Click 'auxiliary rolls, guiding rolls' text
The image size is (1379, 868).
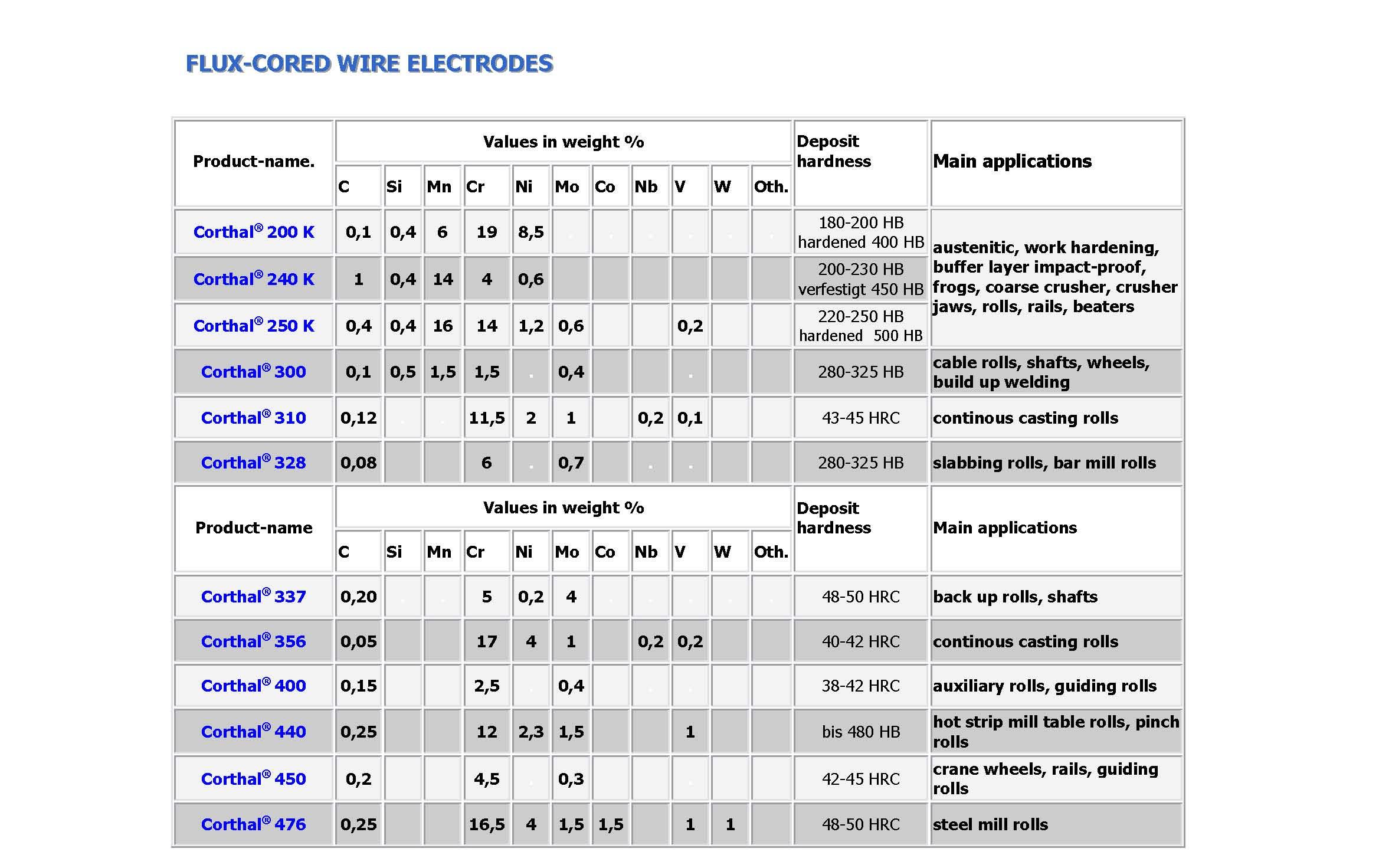[1044, 686]
